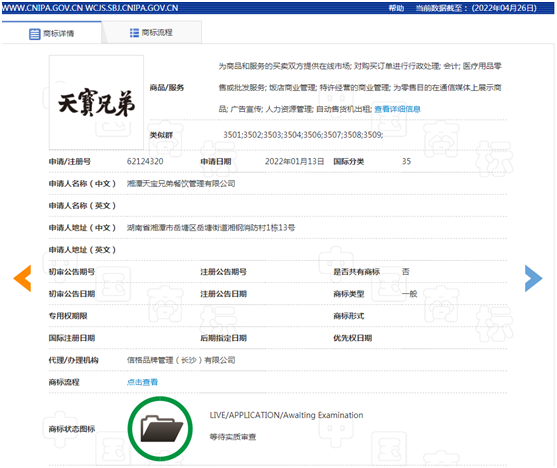The image size is (557, 468).
Task: Open the 商标详情 tab
Action: tap(52, 33)
